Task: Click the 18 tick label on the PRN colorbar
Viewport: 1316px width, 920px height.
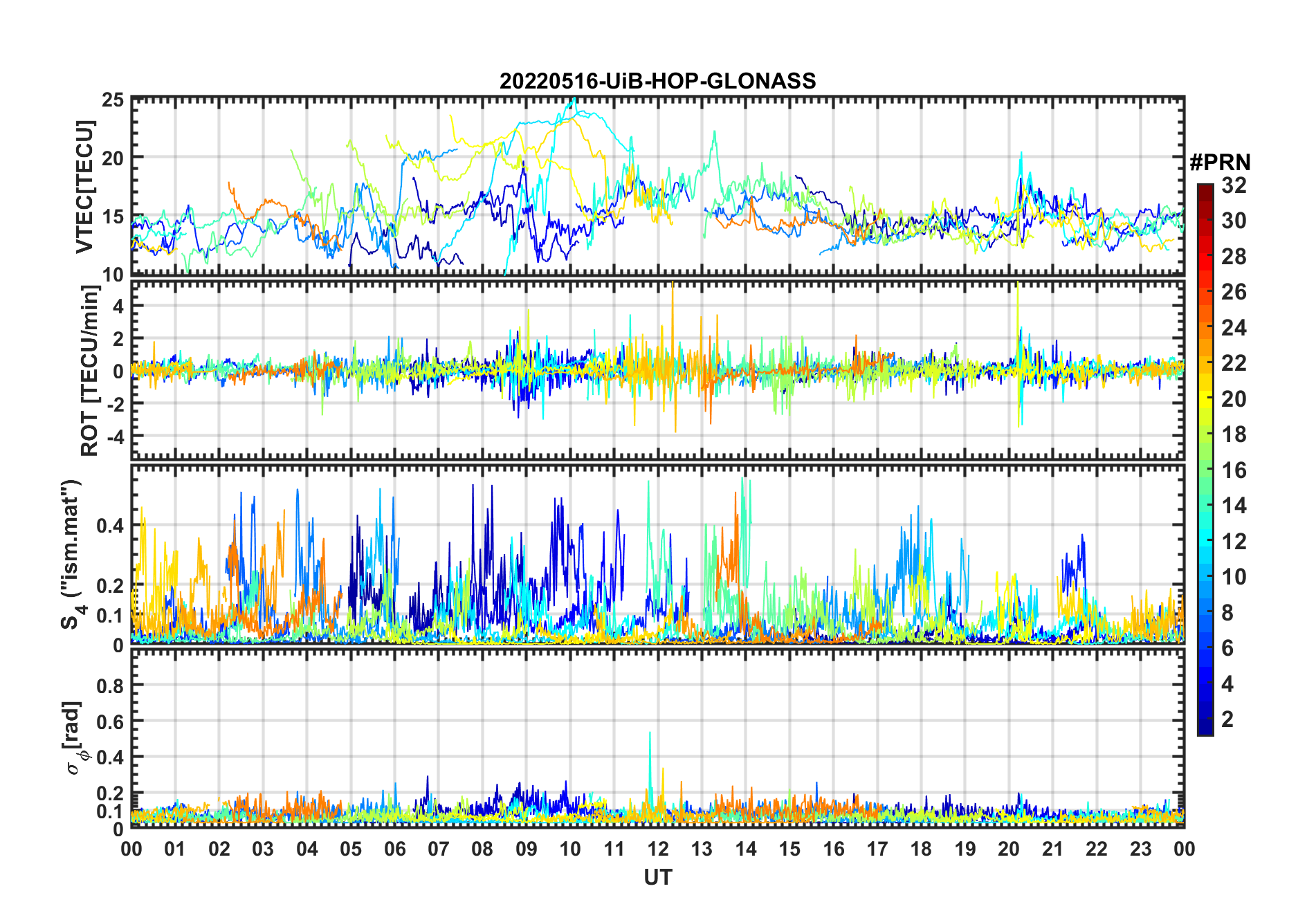Action: [x=1234, y=434]
